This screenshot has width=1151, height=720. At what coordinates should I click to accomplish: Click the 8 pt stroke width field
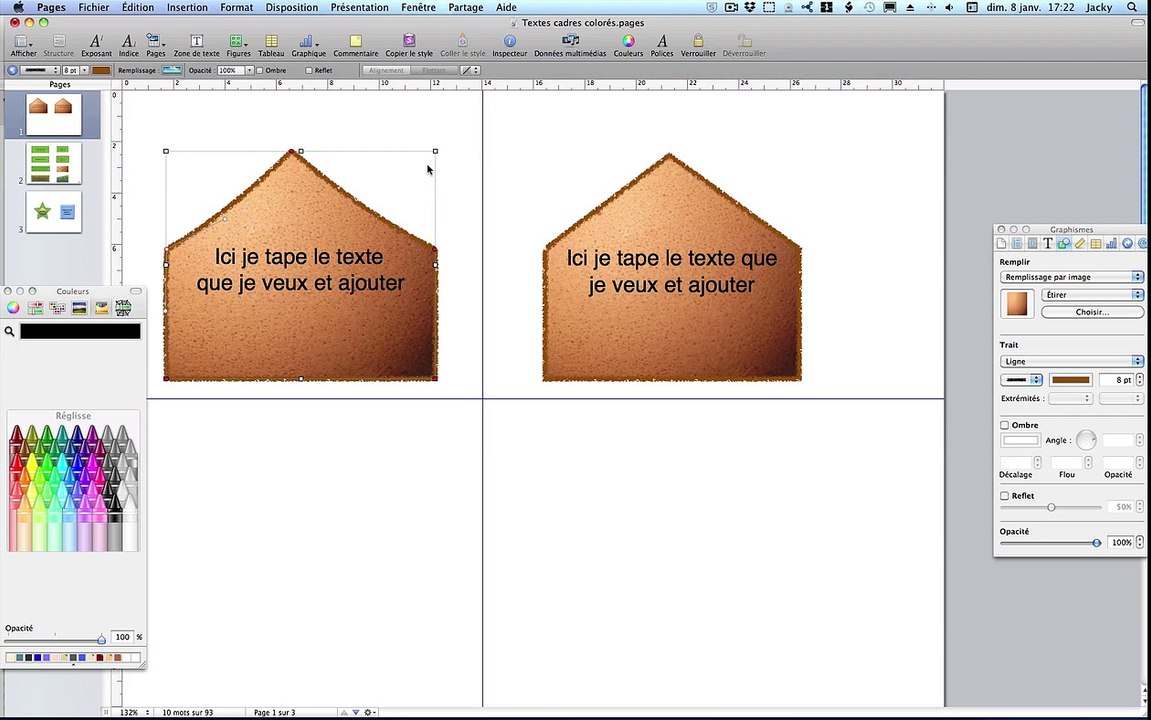coord(1116,379)
